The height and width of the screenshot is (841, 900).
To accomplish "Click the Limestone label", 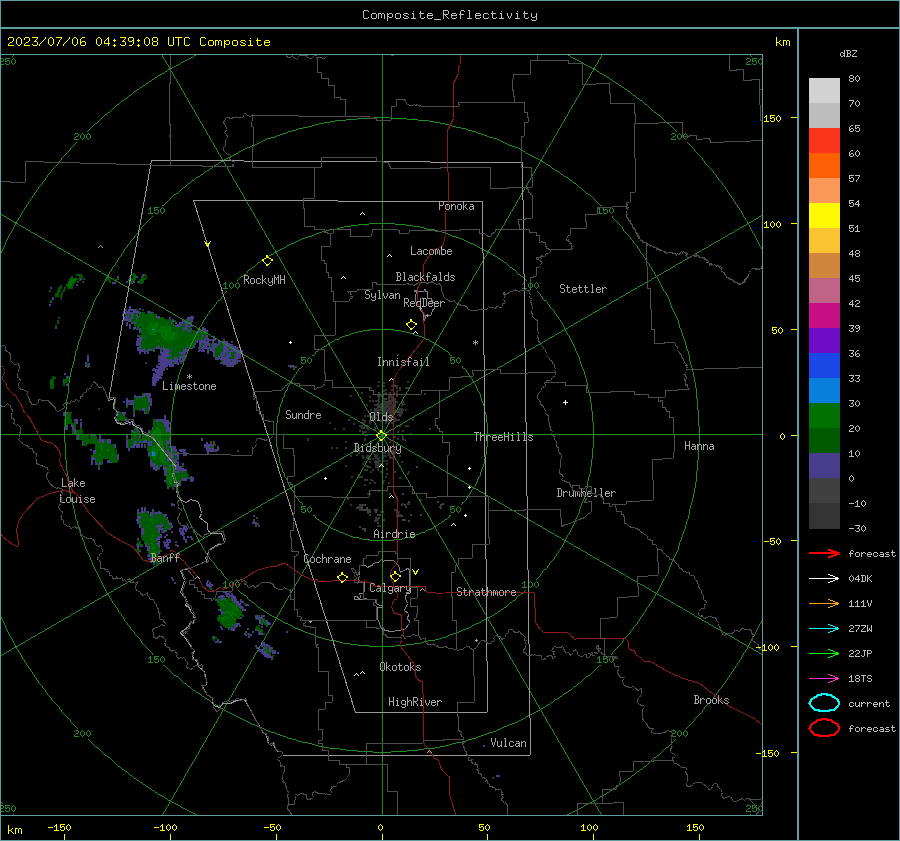I will pyautogui.click(x=189, y=386).
